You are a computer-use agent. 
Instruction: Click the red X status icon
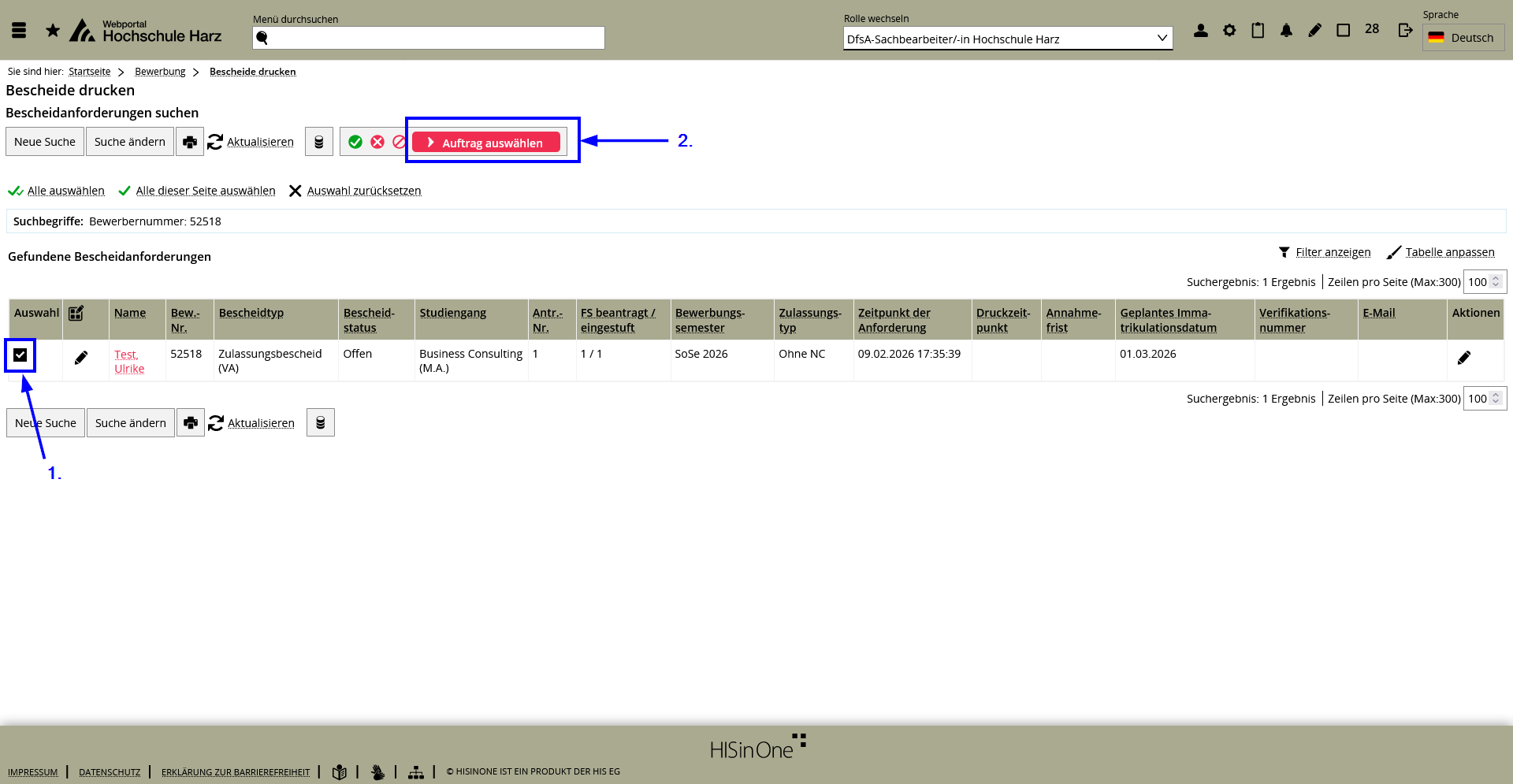(x=377, y=142)
